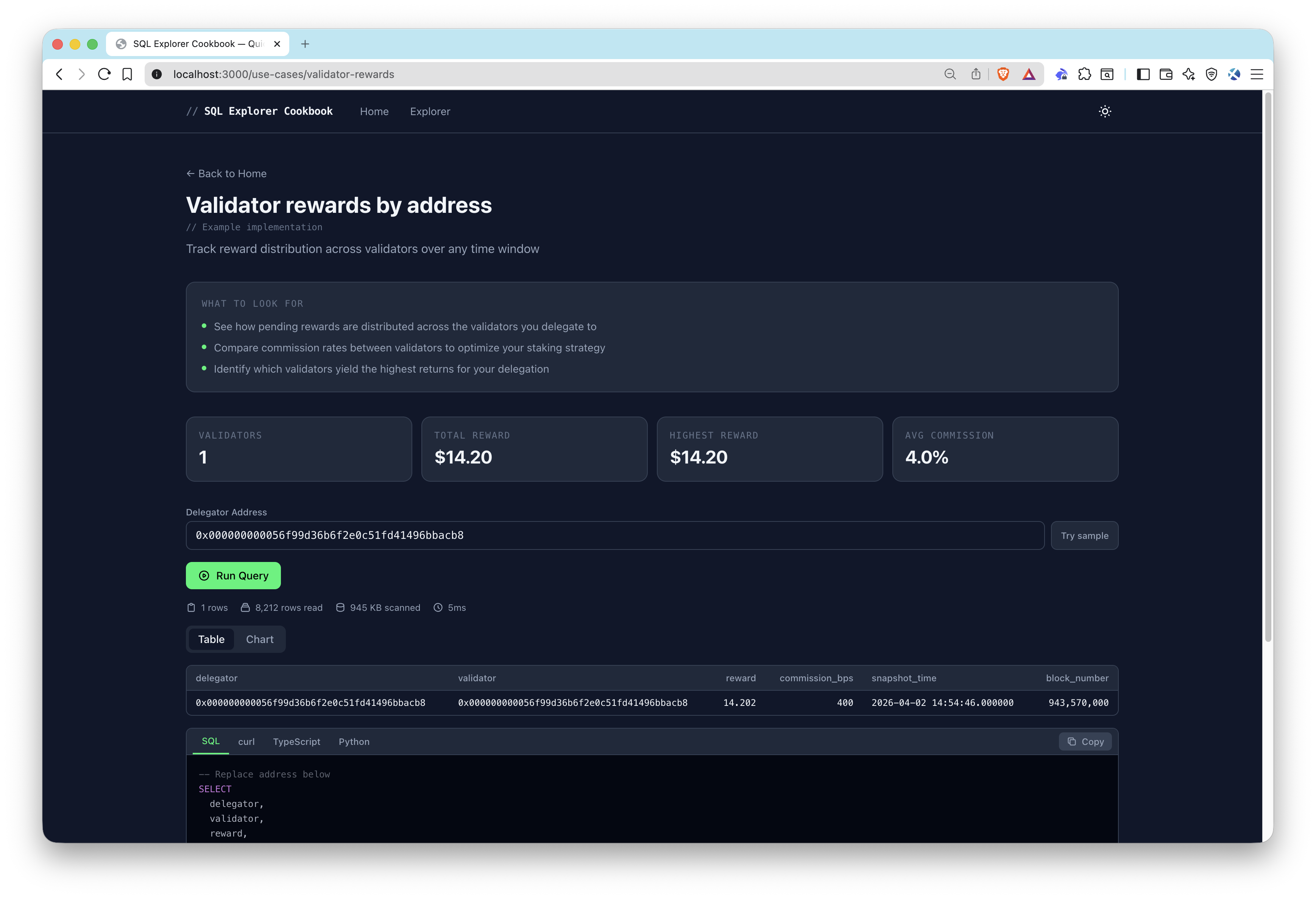The image size is (1316, 899).
Task: Toggle the light/dark theme sun icon
Action: [1105, 111]
